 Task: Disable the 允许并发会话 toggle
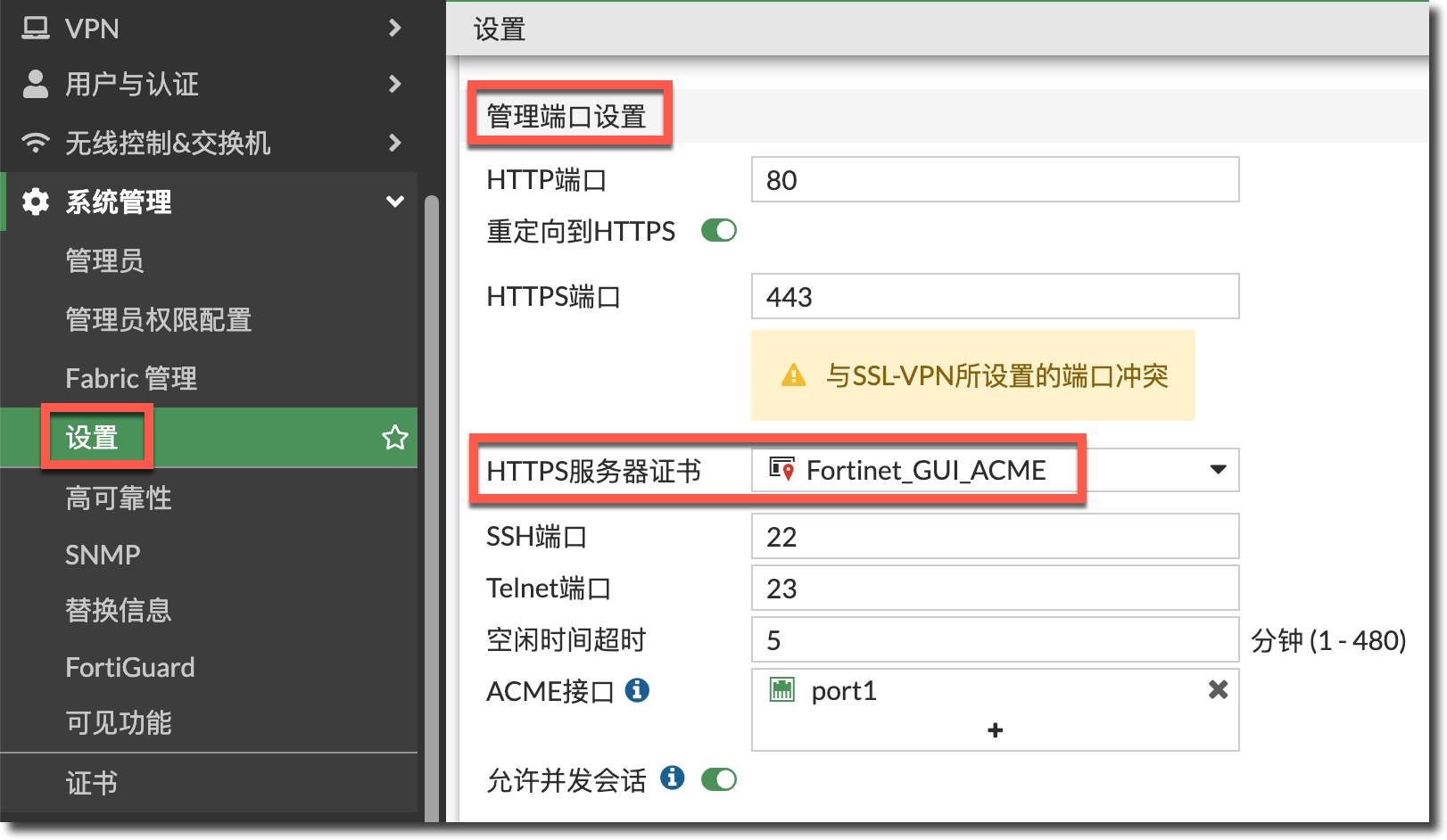[718, 779]
